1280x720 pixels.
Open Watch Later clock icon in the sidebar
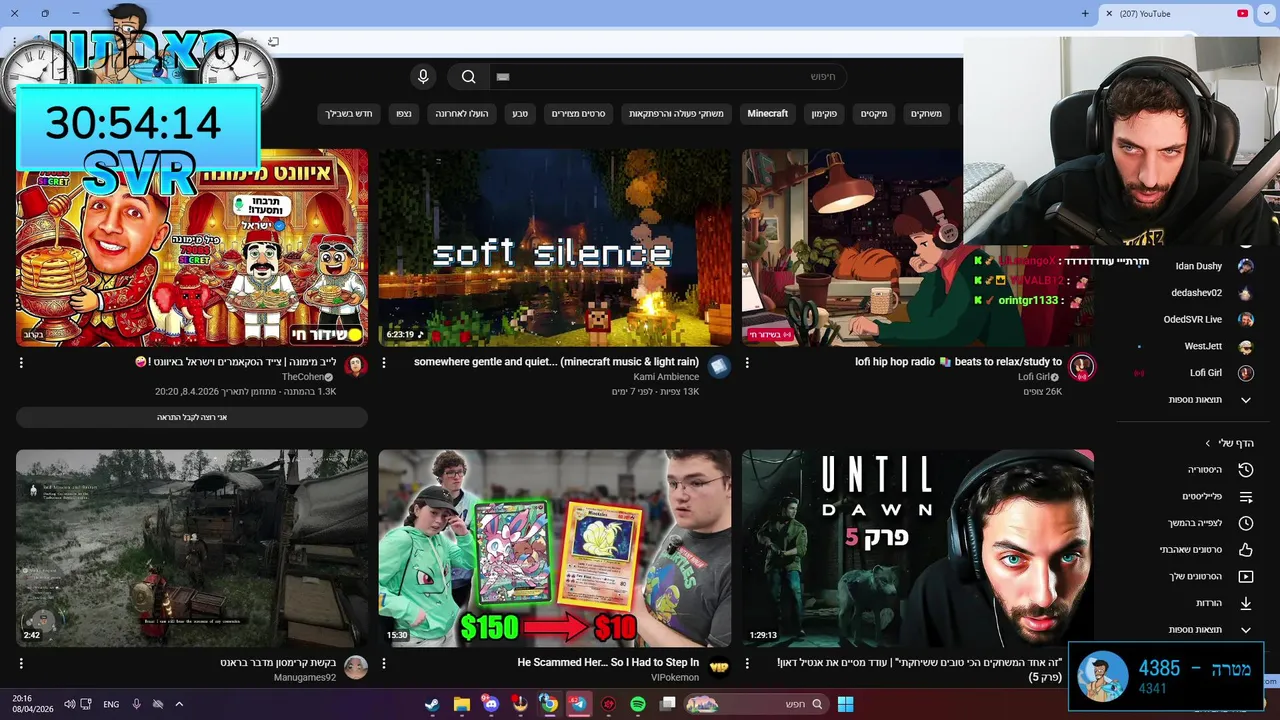click(x=1246, y=523)
